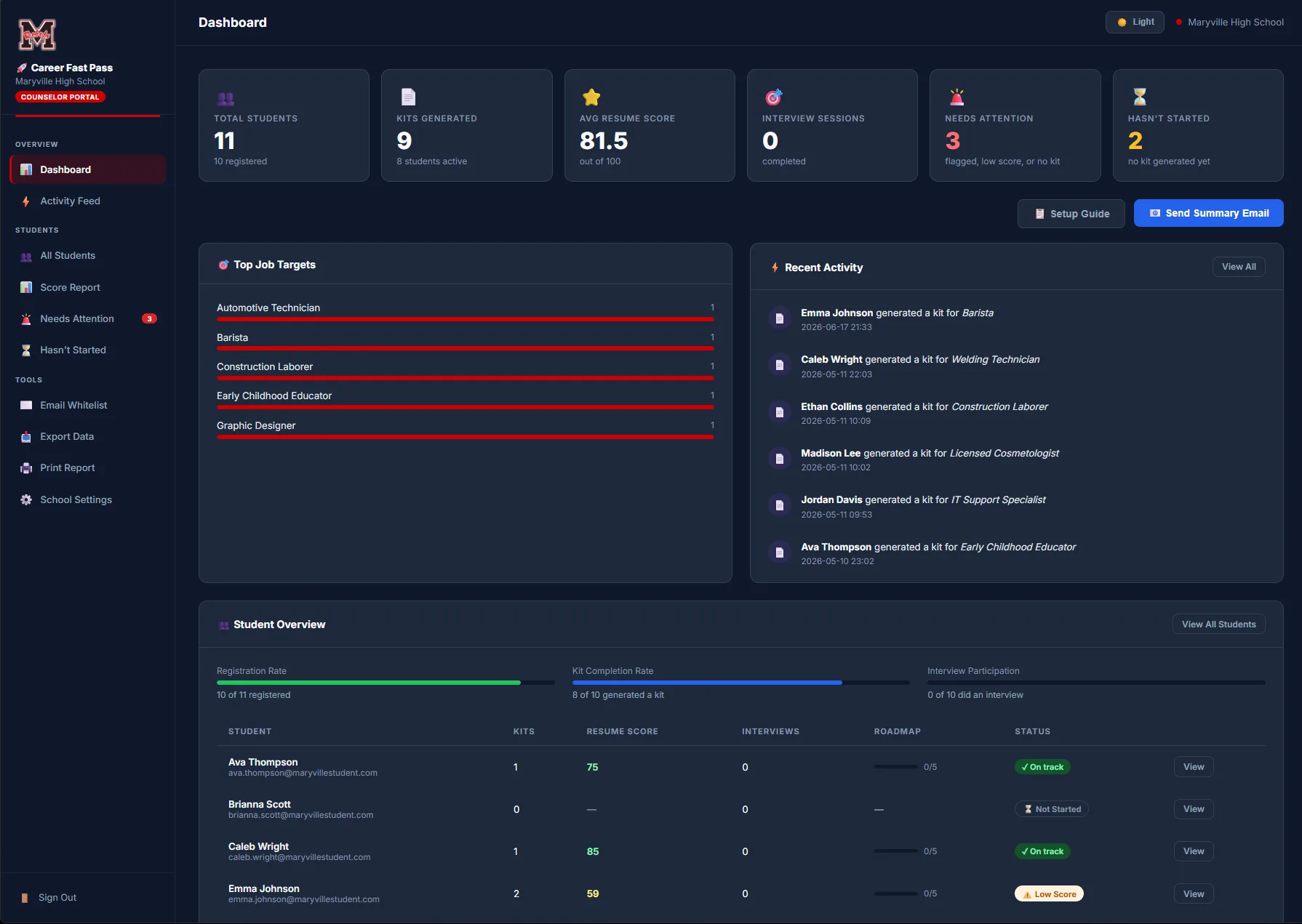Click the Interview Sessions target icon

click(x=774, y=97)
